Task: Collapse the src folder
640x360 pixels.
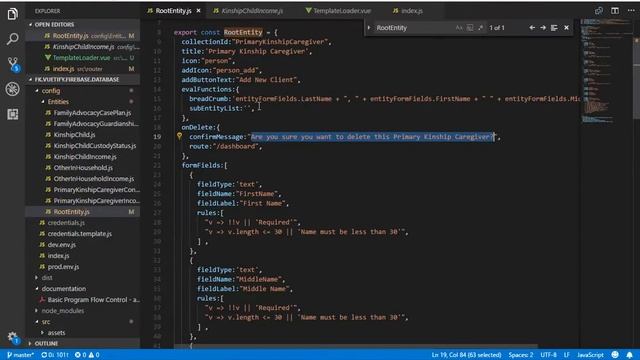Action: (x=46, y=322)
